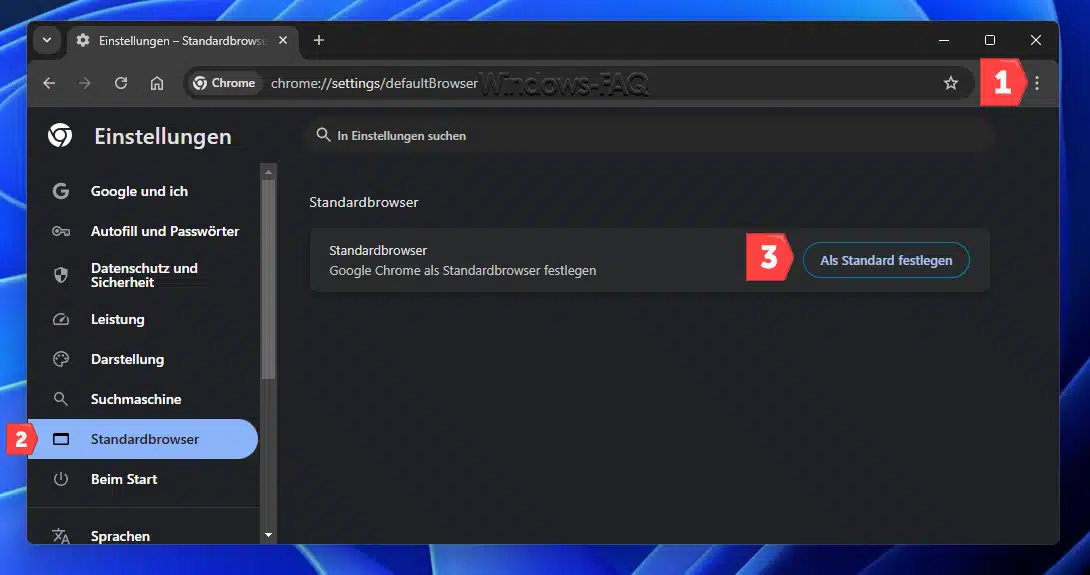1090x575 pixels.
Task: Close the Einstellungen tab
Action: tap(281, 40)
